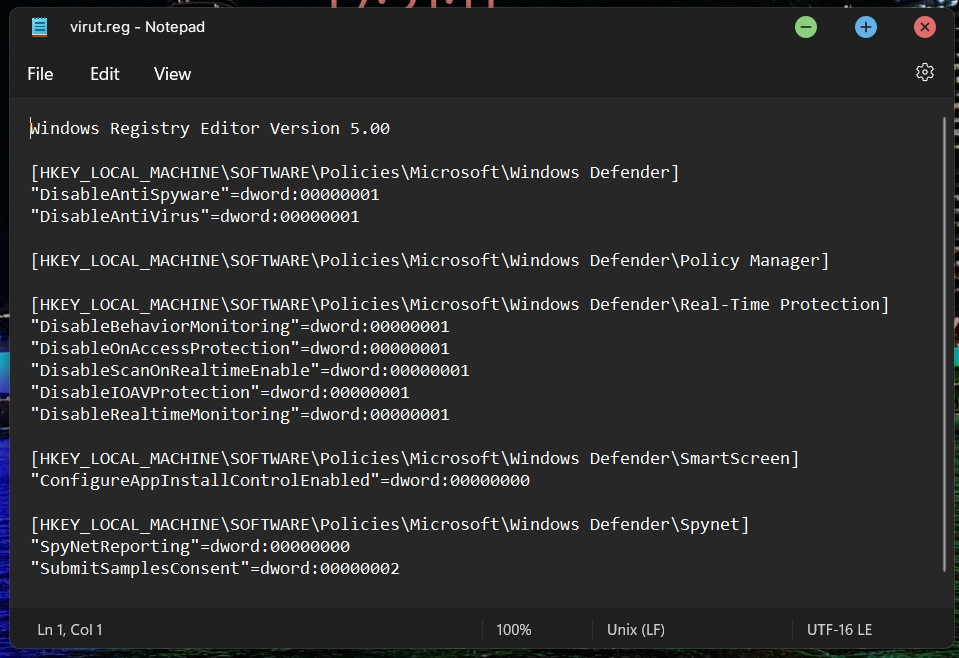The image size is (959, 658).
Task: Click the Windows Defender\Policy Manager key line
Action: click(x=430, y=261)
